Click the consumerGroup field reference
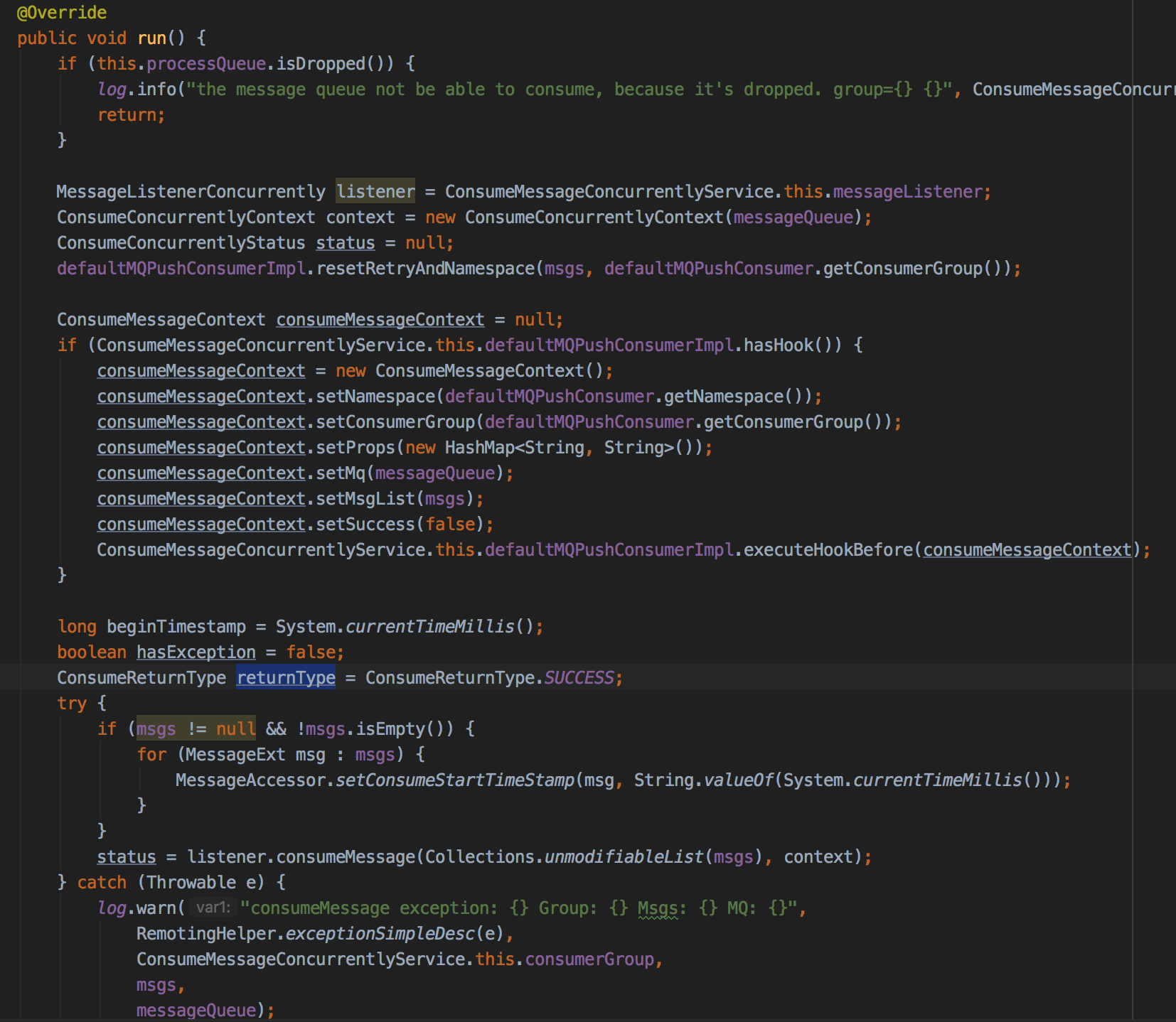1176x1022 pixels. [x=589, y=959]
